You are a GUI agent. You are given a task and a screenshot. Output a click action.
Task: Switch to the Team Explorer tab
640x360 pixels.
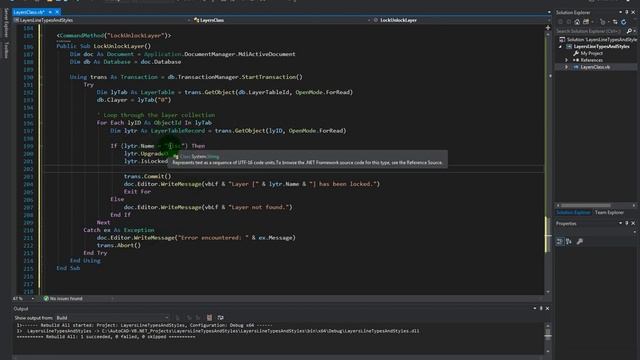[609, 213]
